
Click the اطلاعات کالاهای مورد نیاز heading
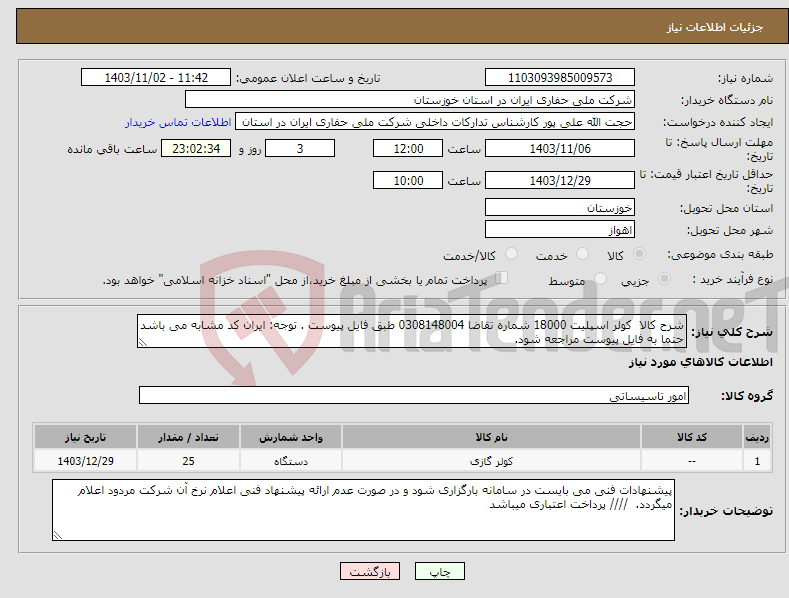click(x=700, y=362)
